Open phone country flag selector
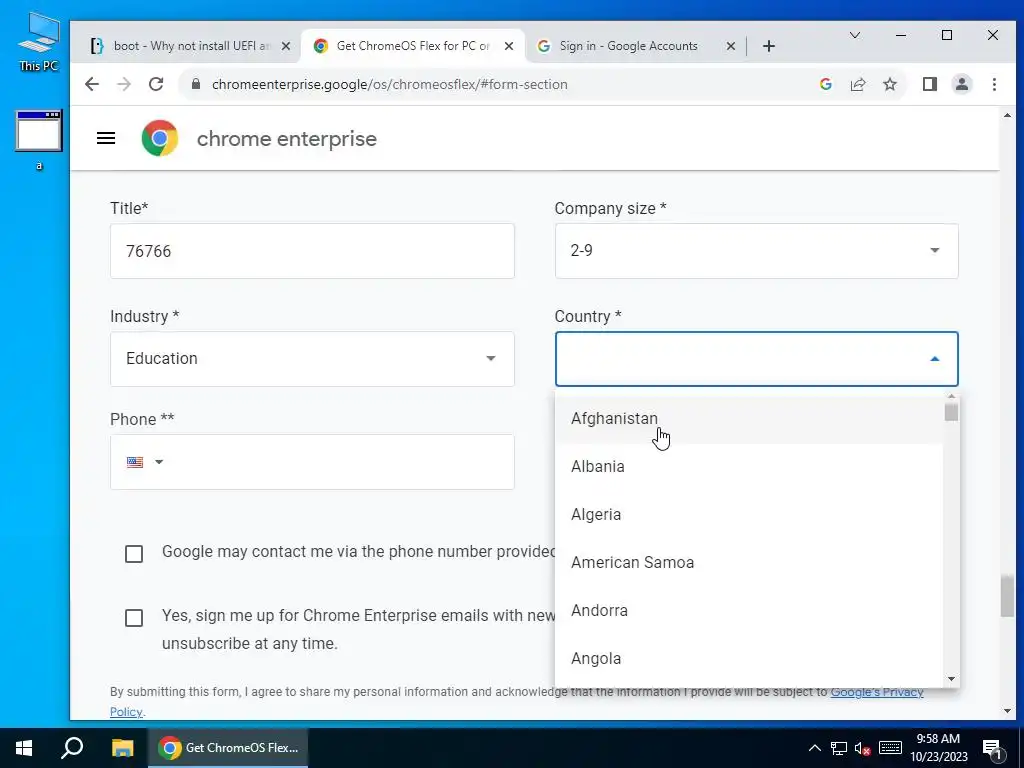This screenshot has height=768, width=1024. click(144, 462)
